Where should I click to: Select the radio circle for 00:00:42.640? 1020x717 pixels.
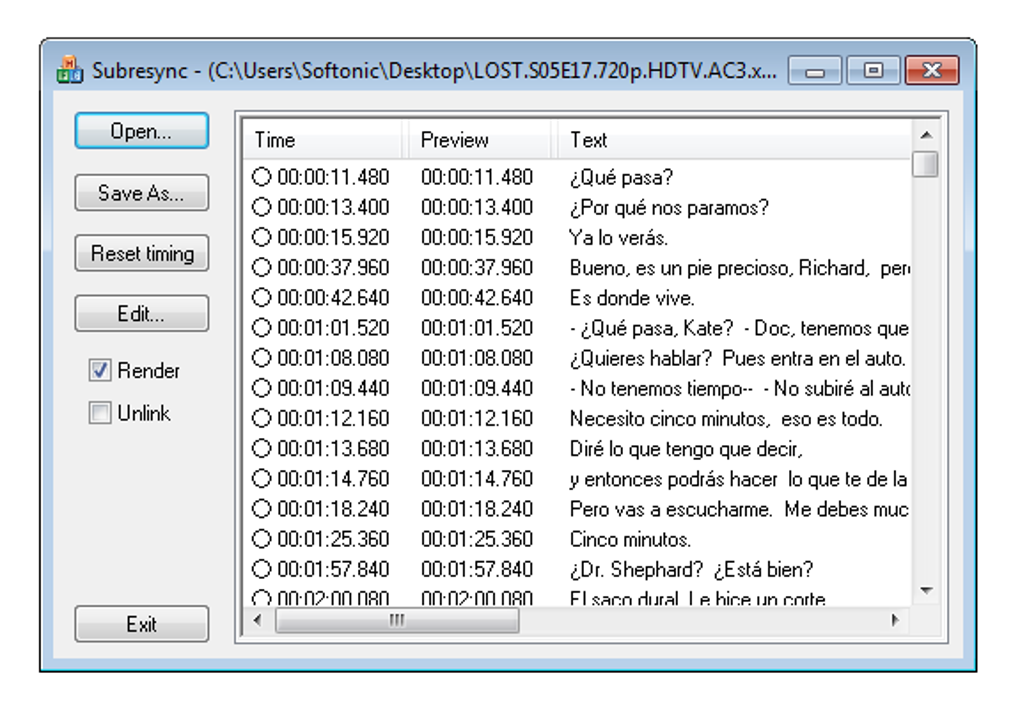point(262,297)
